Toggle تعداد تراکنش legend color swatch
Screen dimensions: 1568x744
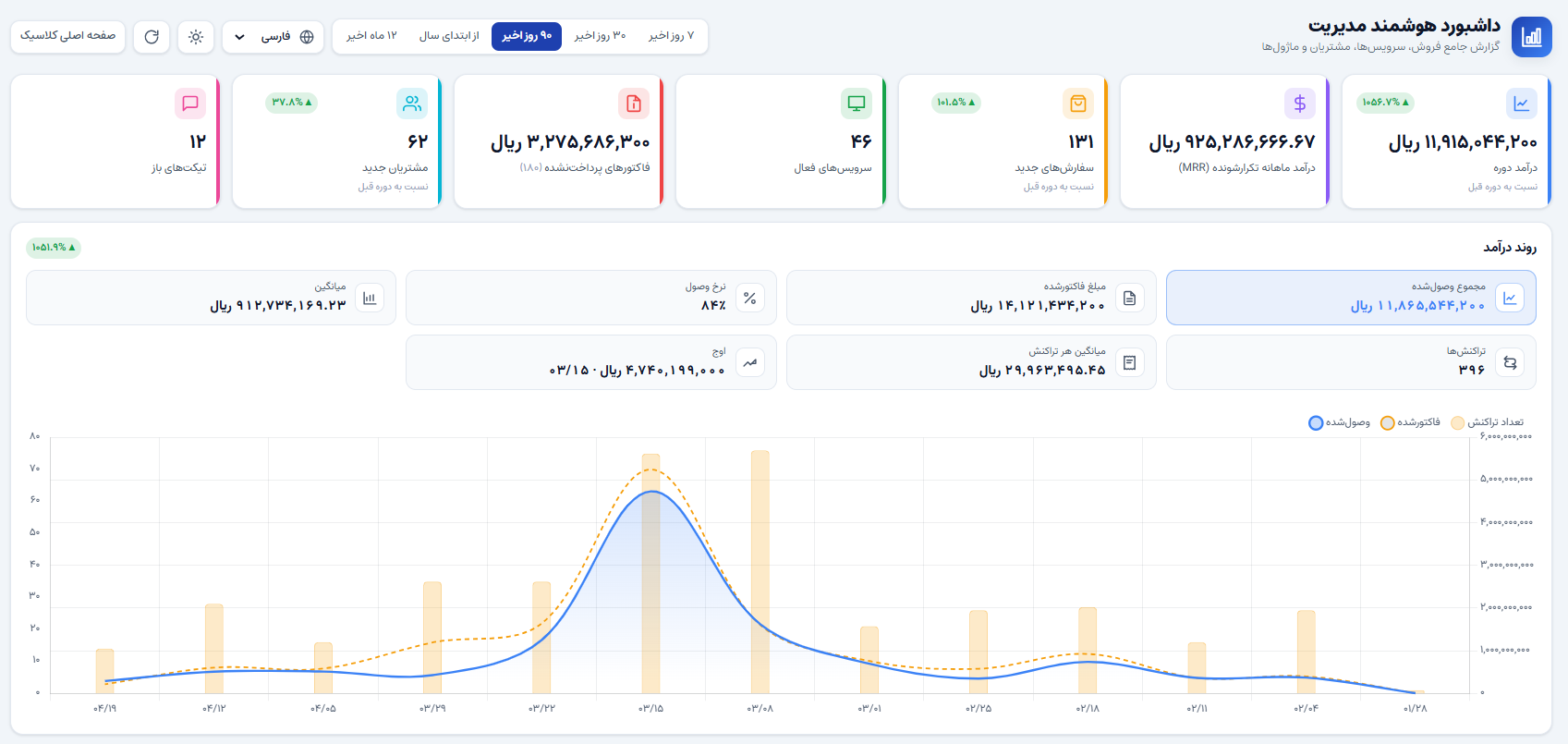point(1457,423)
